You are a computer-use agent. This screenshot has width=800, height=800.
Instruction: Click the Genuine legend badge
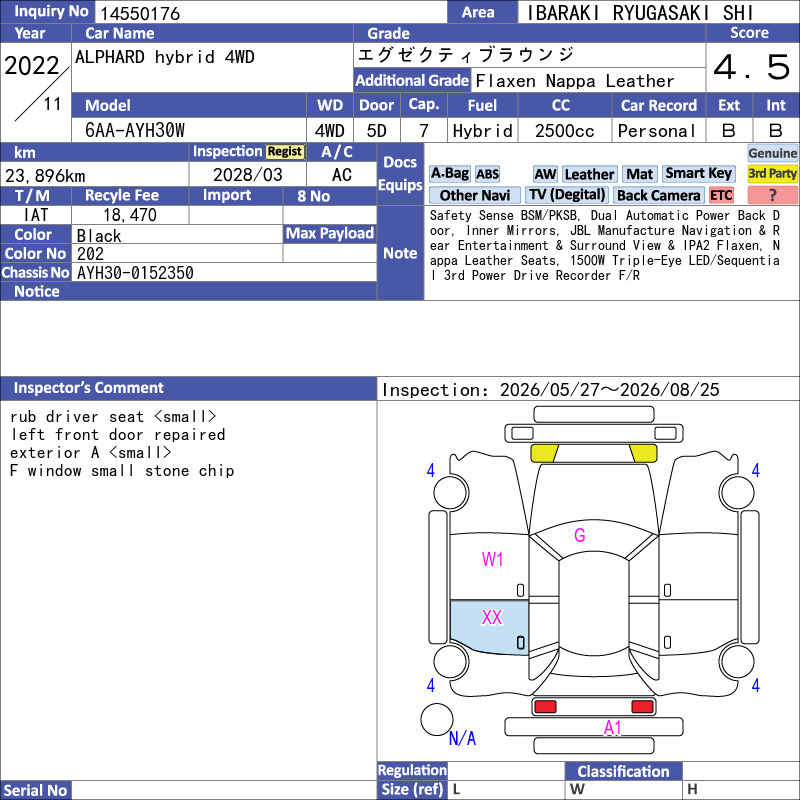772,153
